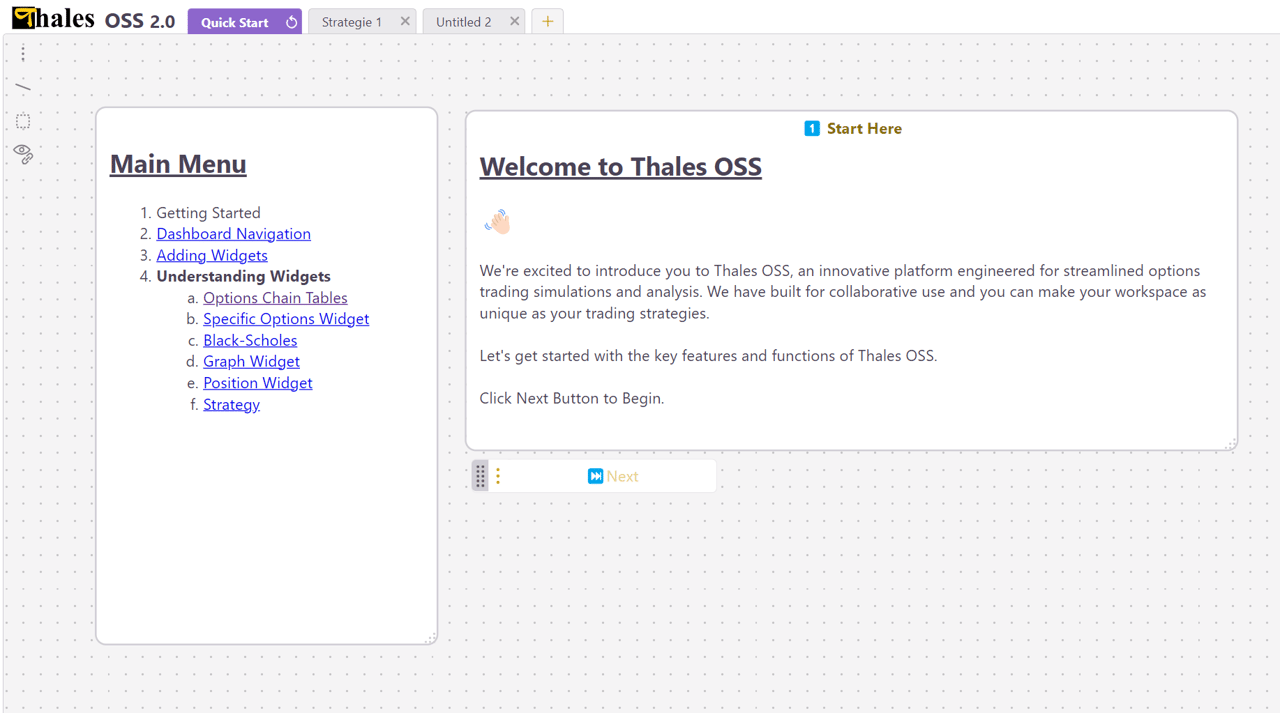Click the Next button
This screenshot has width=1280, height=713.
[613, 476]
